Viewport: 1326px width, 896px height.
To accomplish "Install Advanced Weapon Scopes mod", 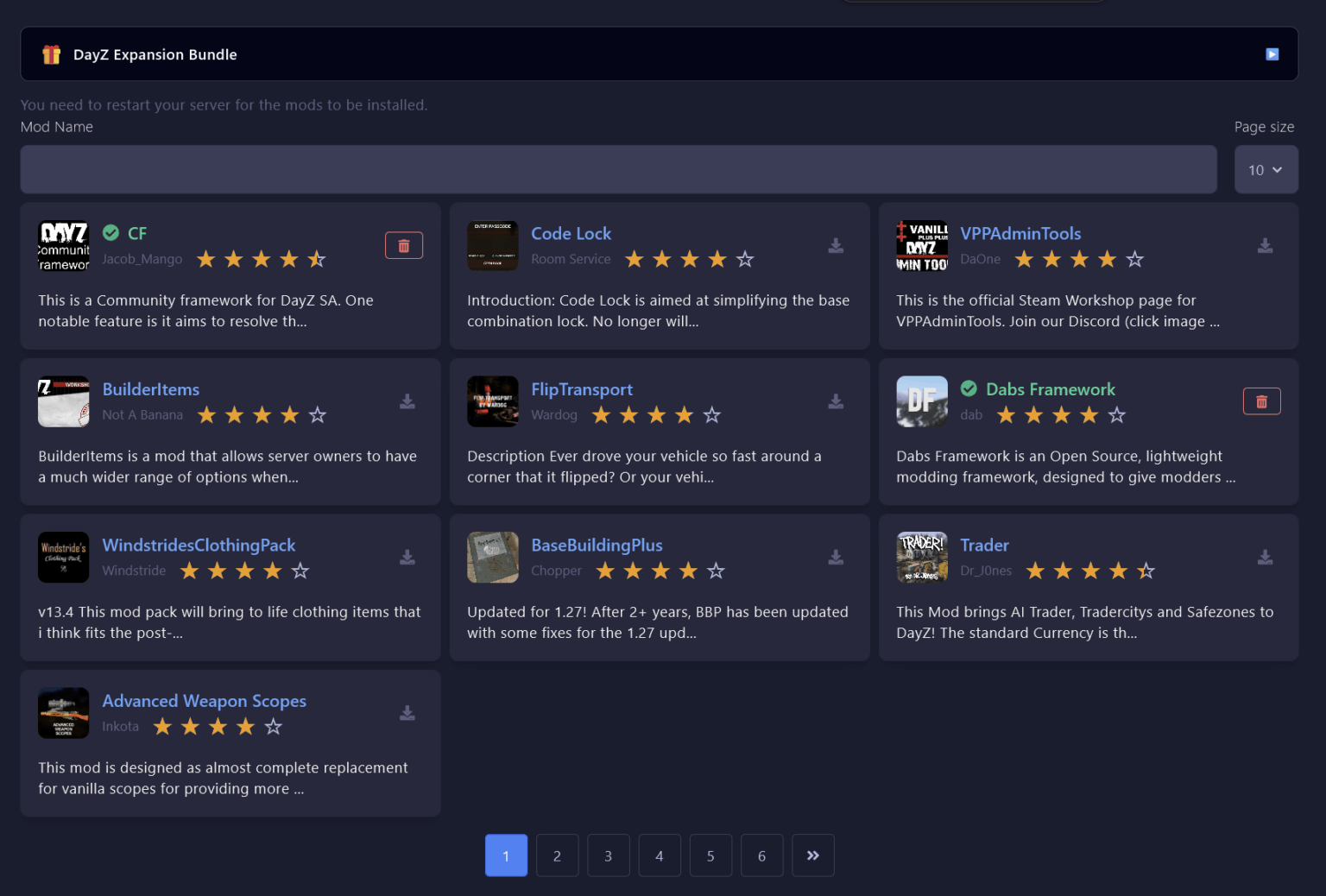I will 407,713.
